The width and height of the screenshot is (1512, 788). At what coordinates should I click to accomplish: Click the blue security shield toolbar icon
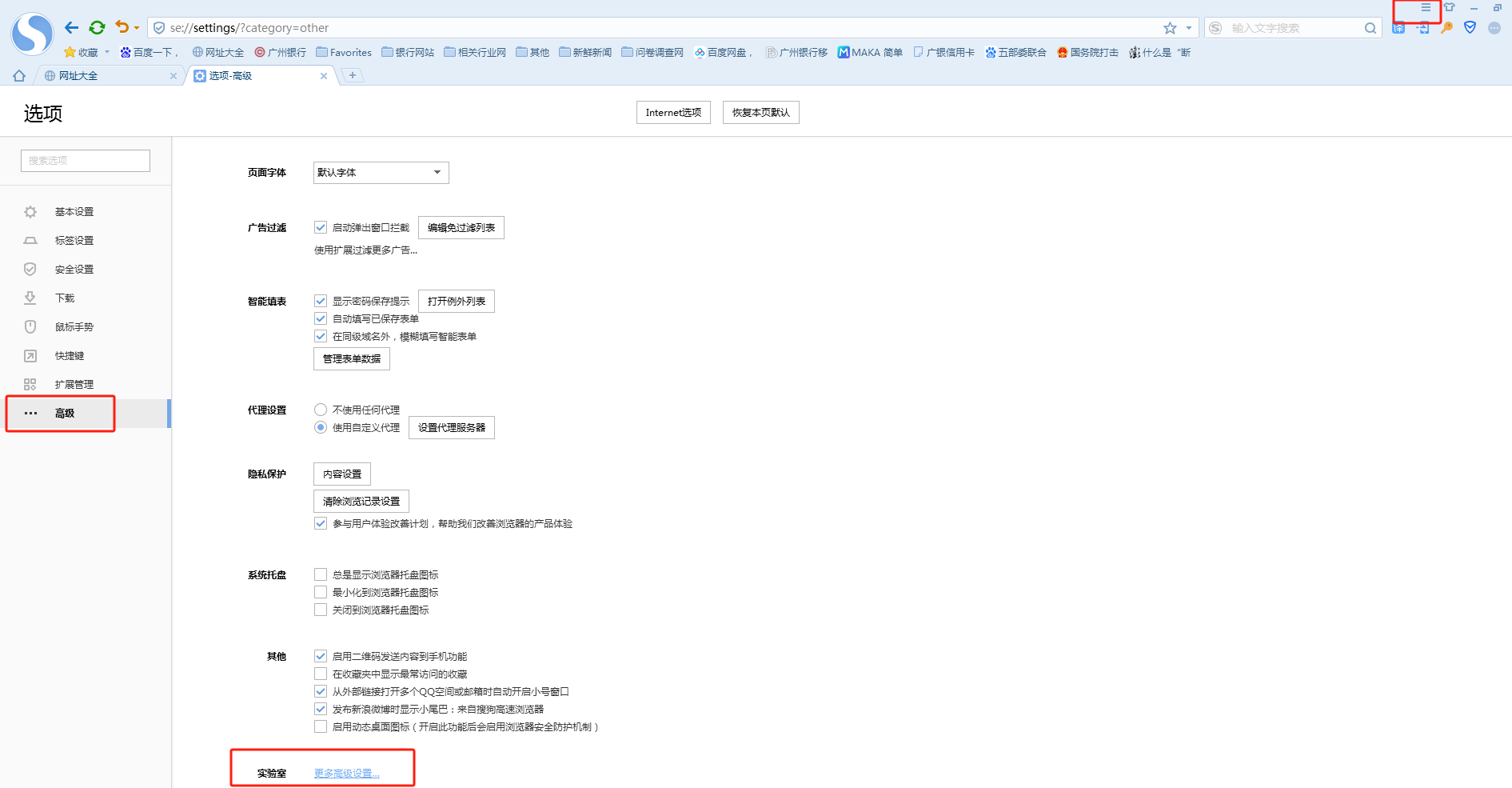tap(1470, 28)
